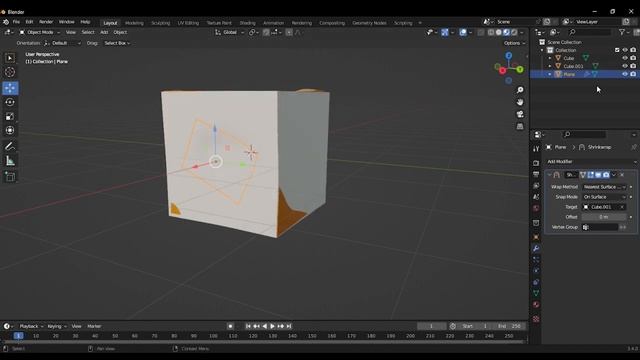Image resolution: width=640 pixels, height=360 pixels.
Task: Select the Add Cube tool
Action: pyautogui.click(x=10, y=177)
